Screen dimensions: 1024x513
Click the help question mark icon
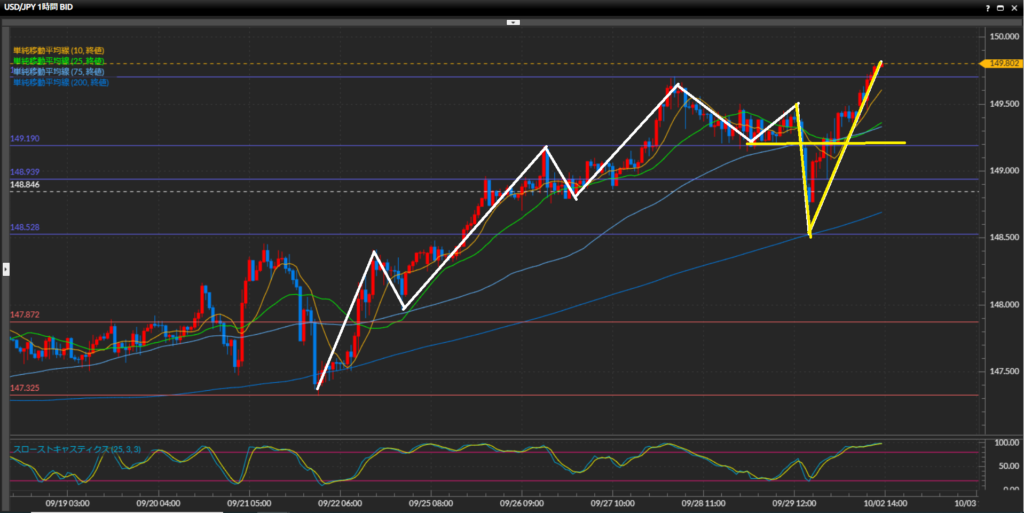[x=986, y=6]
